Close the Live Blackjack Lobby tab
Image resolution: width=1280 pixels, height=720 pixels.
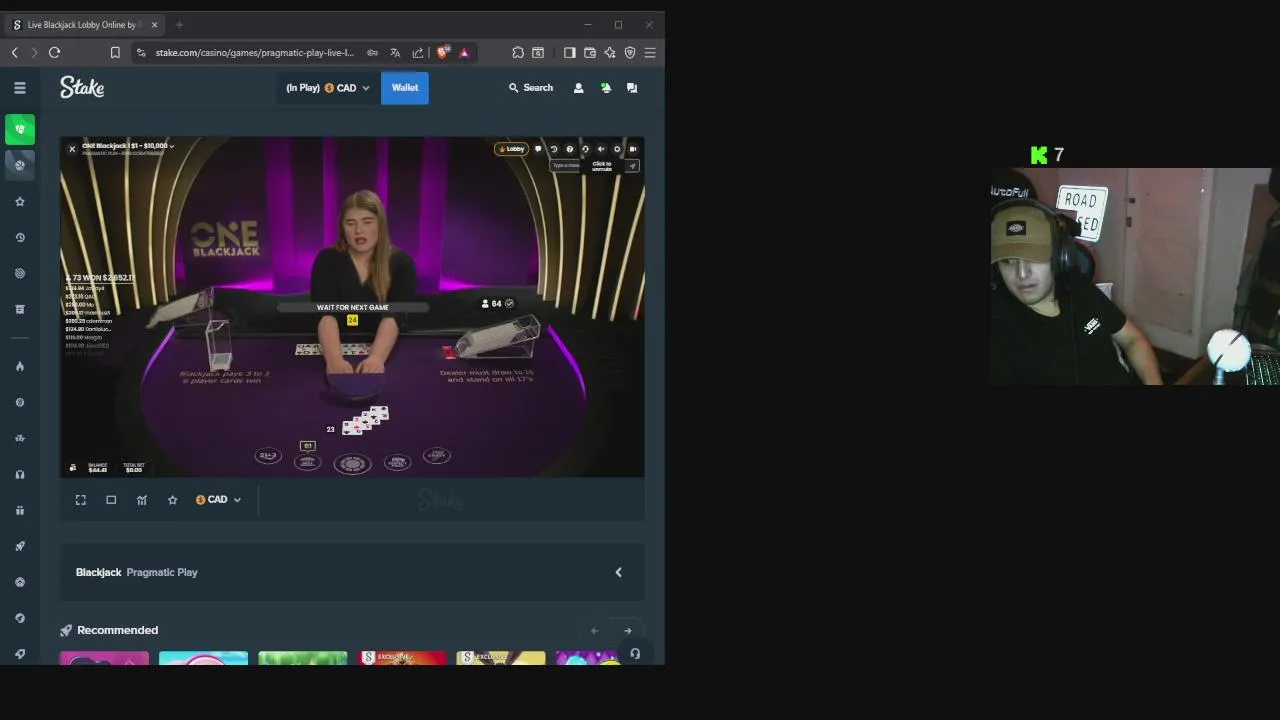153,25
